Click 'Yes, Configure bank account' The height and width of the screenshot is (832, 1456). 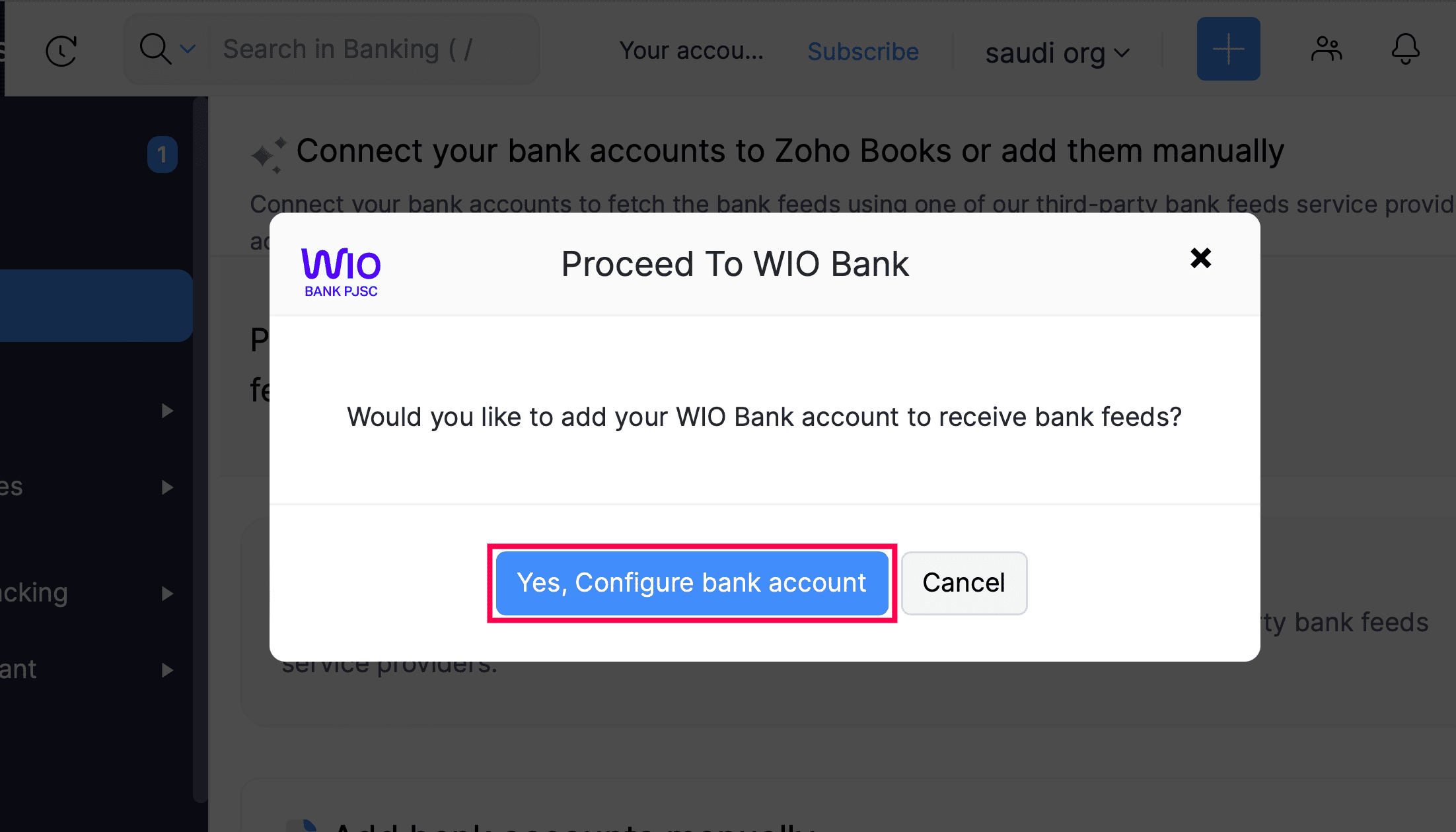click(x=692, y=583)
